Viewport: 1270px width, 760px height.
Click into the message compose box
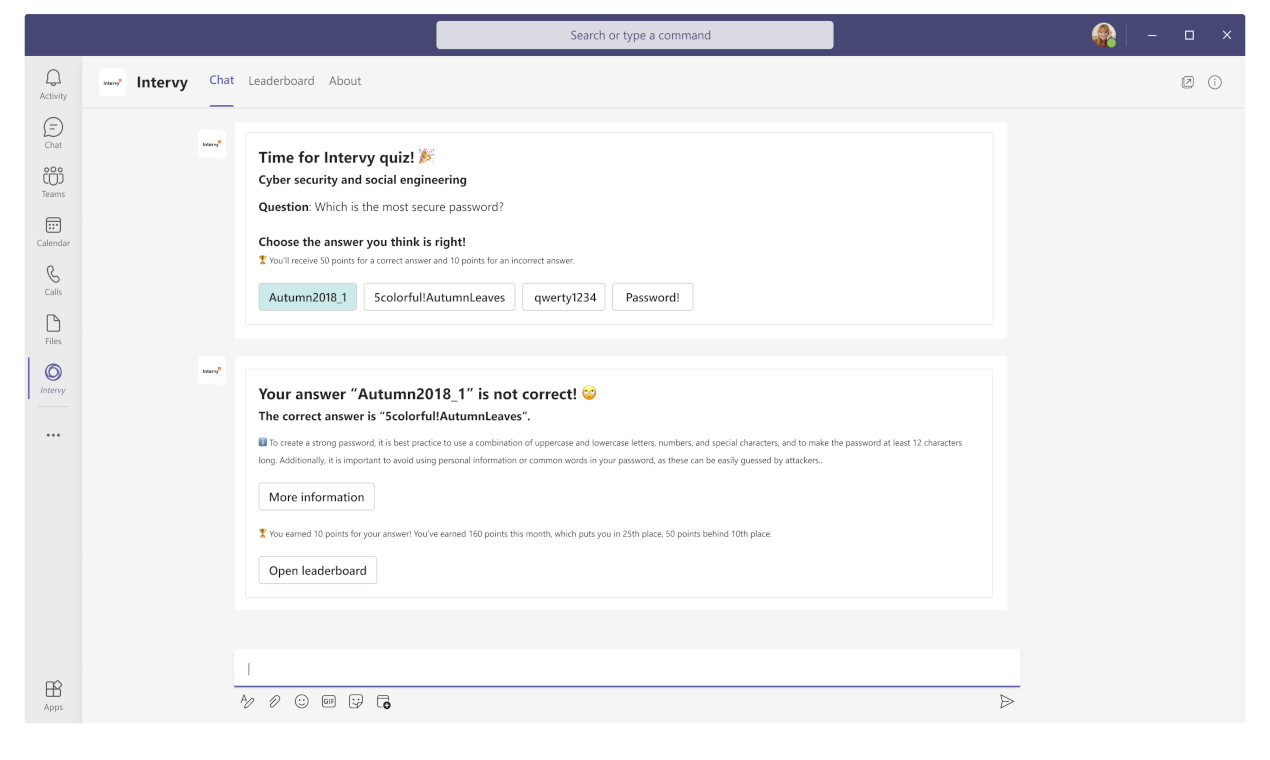(x=627, y=668)
